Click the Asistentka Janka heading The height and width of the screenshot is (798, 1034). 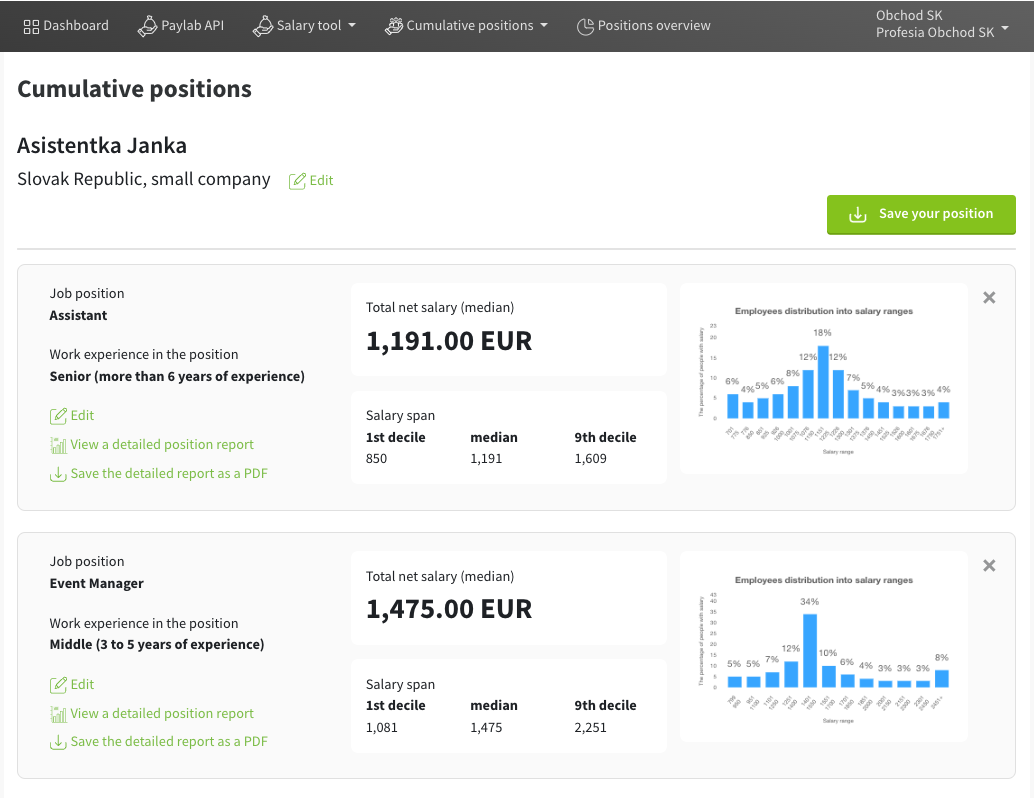click(102, 146)
